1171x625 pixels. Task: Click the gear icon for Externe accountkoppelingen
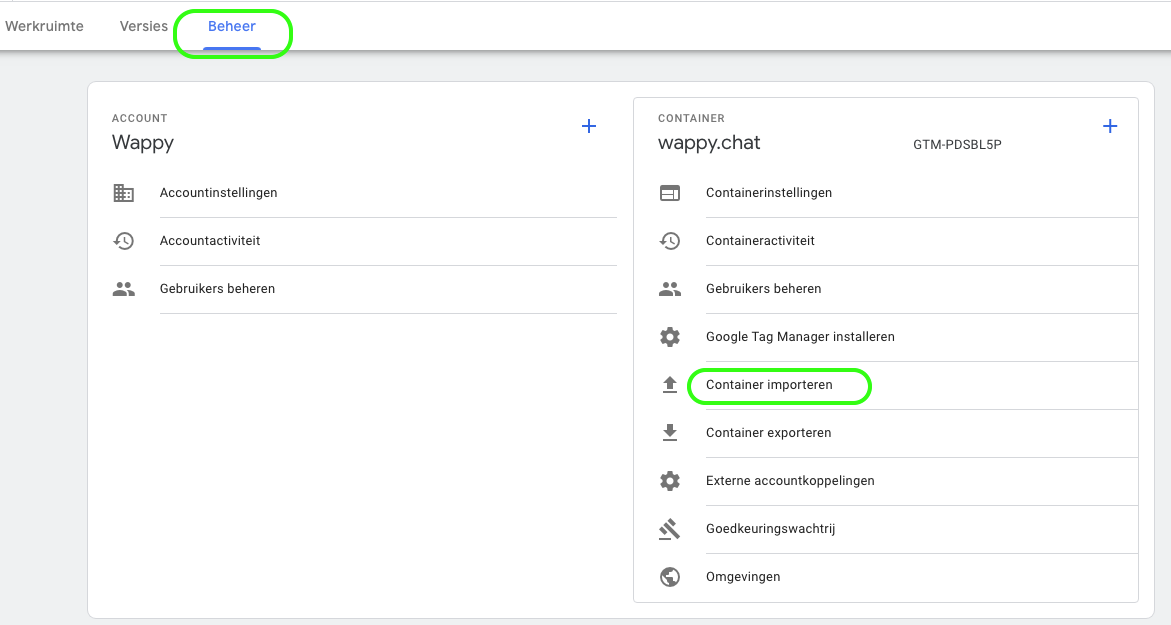click(670, 481)
